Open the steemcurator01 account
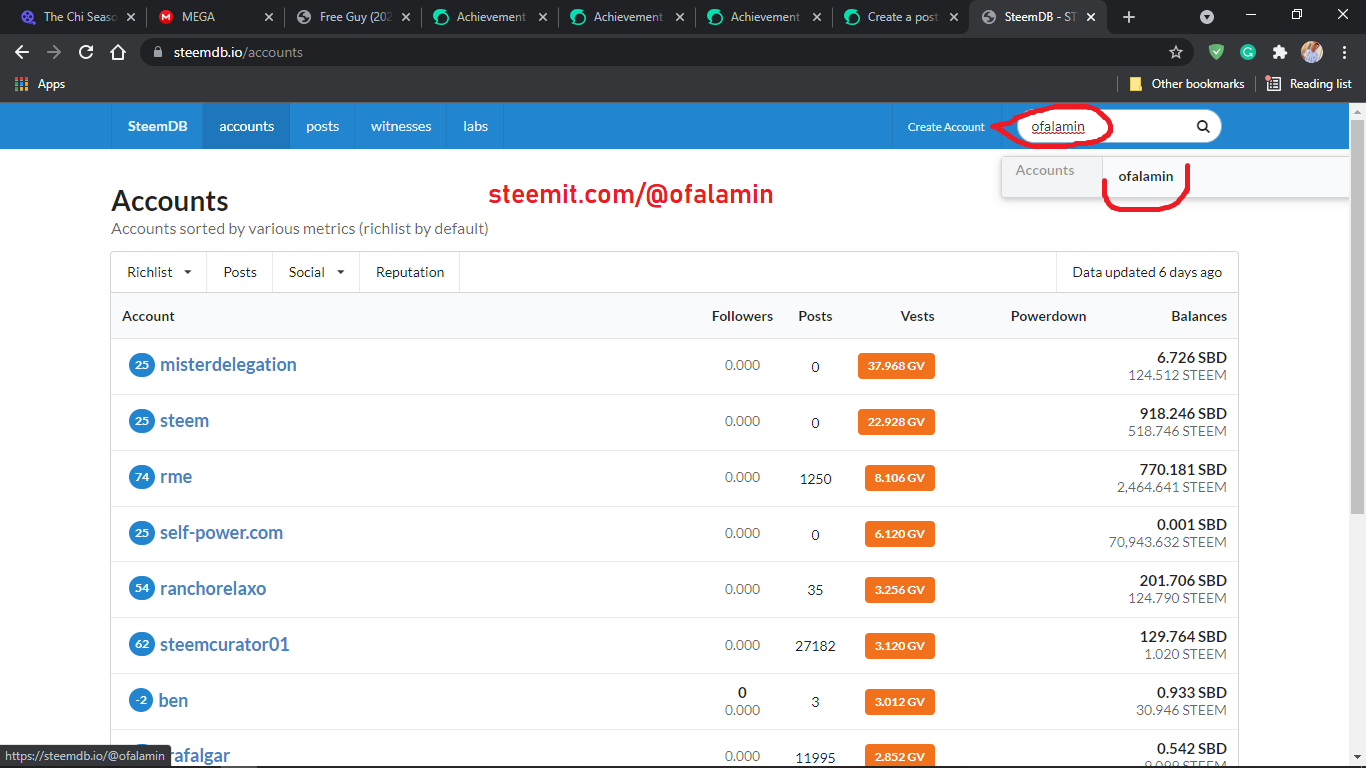1366x768 pixels. [x=224, y=645]
